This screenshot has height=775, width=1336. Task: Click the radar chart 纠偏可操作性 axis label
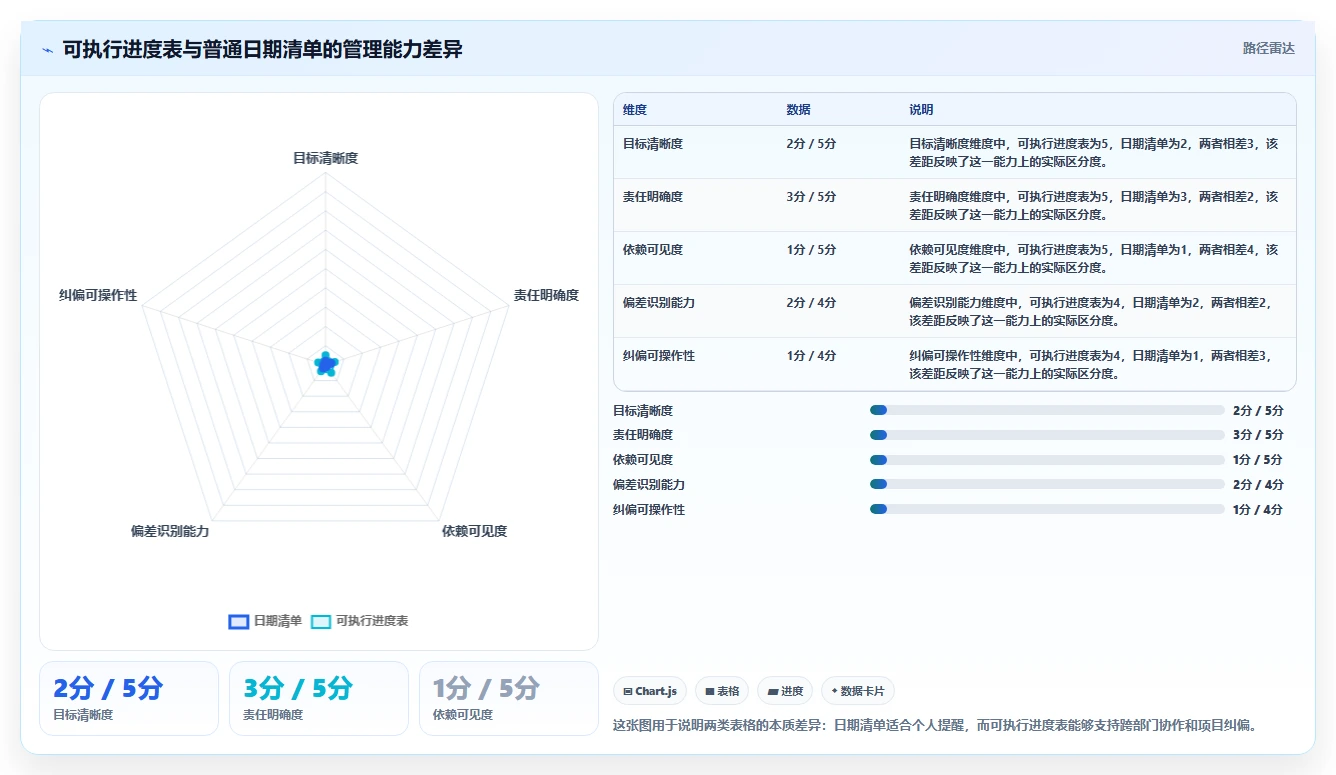(98, 296)
